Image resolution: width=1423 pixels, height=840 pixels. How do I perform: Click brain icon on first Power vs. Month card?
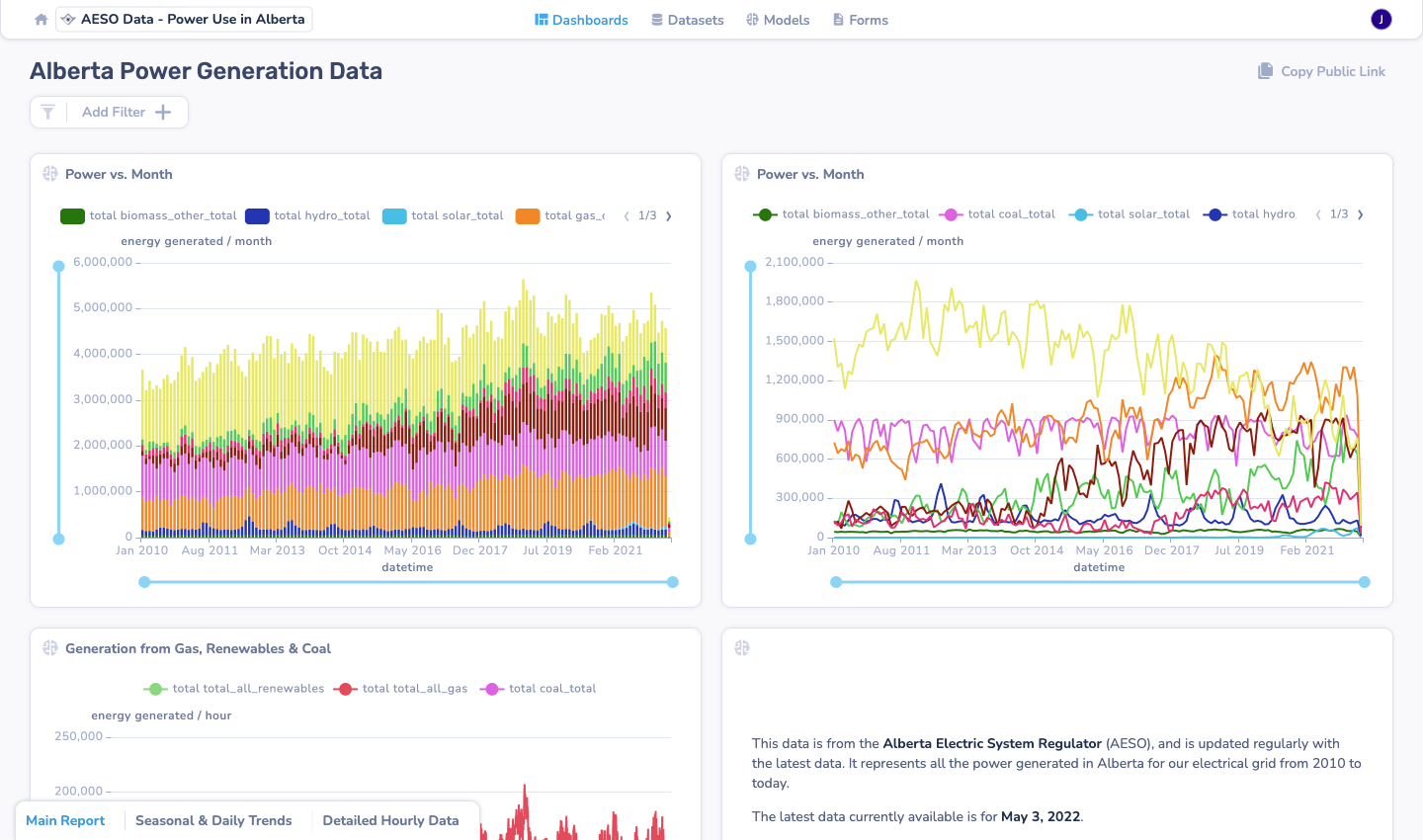pos(50,174)
